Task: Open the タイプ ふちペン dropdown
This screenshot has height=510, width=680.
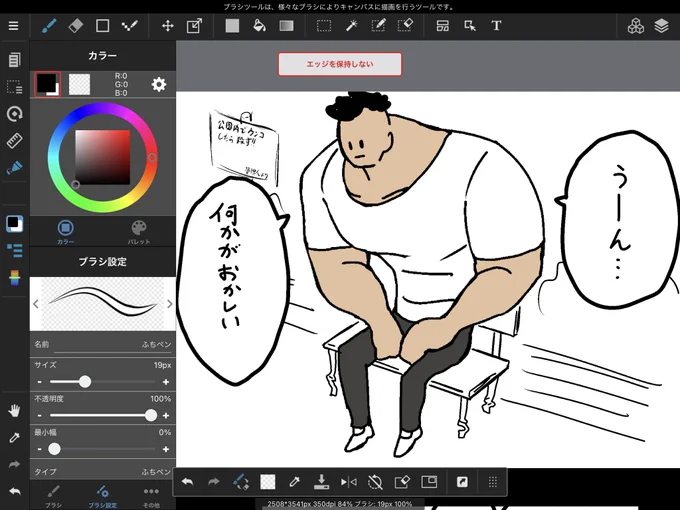Action: pos(103,471)
